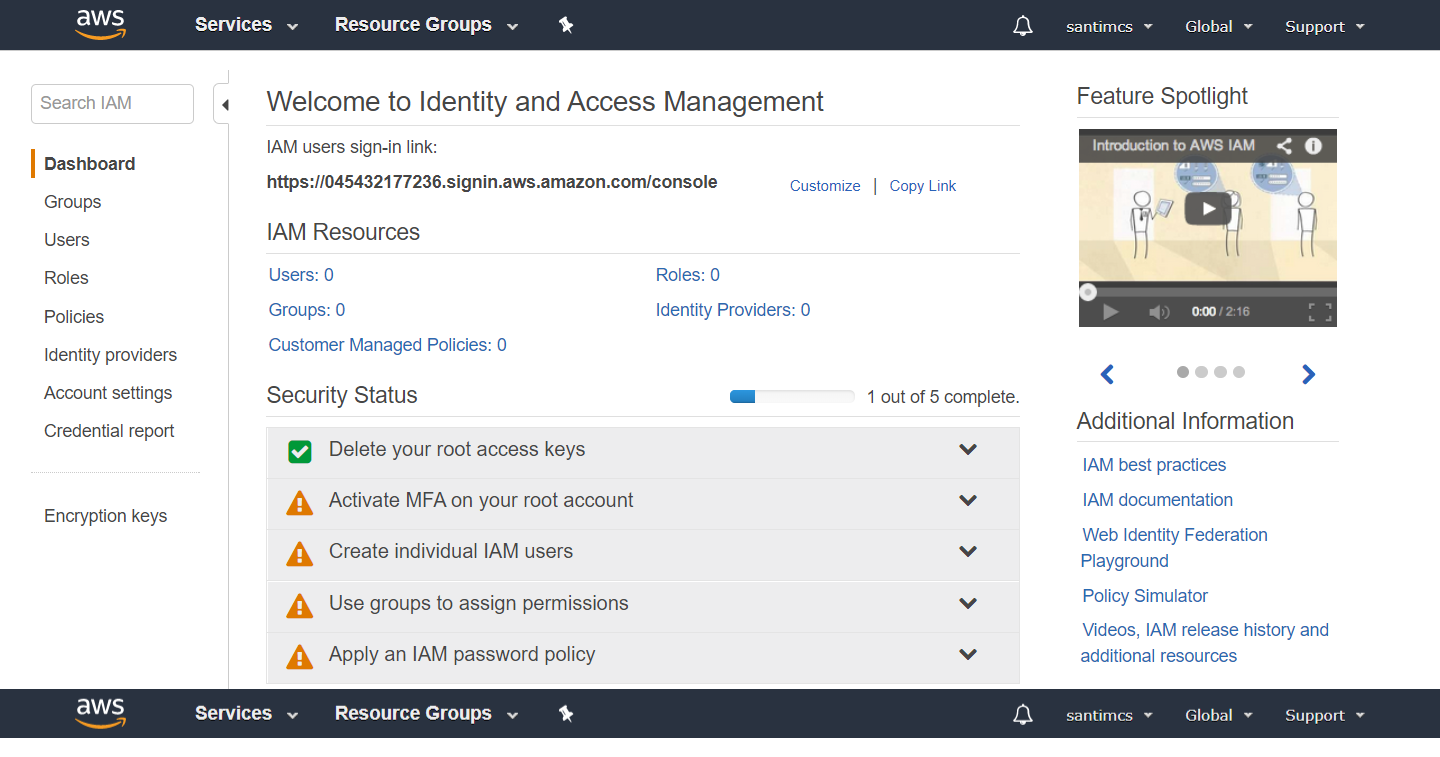Screen dimensions: 1440x757
Task: Open Customer Managed Policies: 0 link
Action: [x=388, y=345]
